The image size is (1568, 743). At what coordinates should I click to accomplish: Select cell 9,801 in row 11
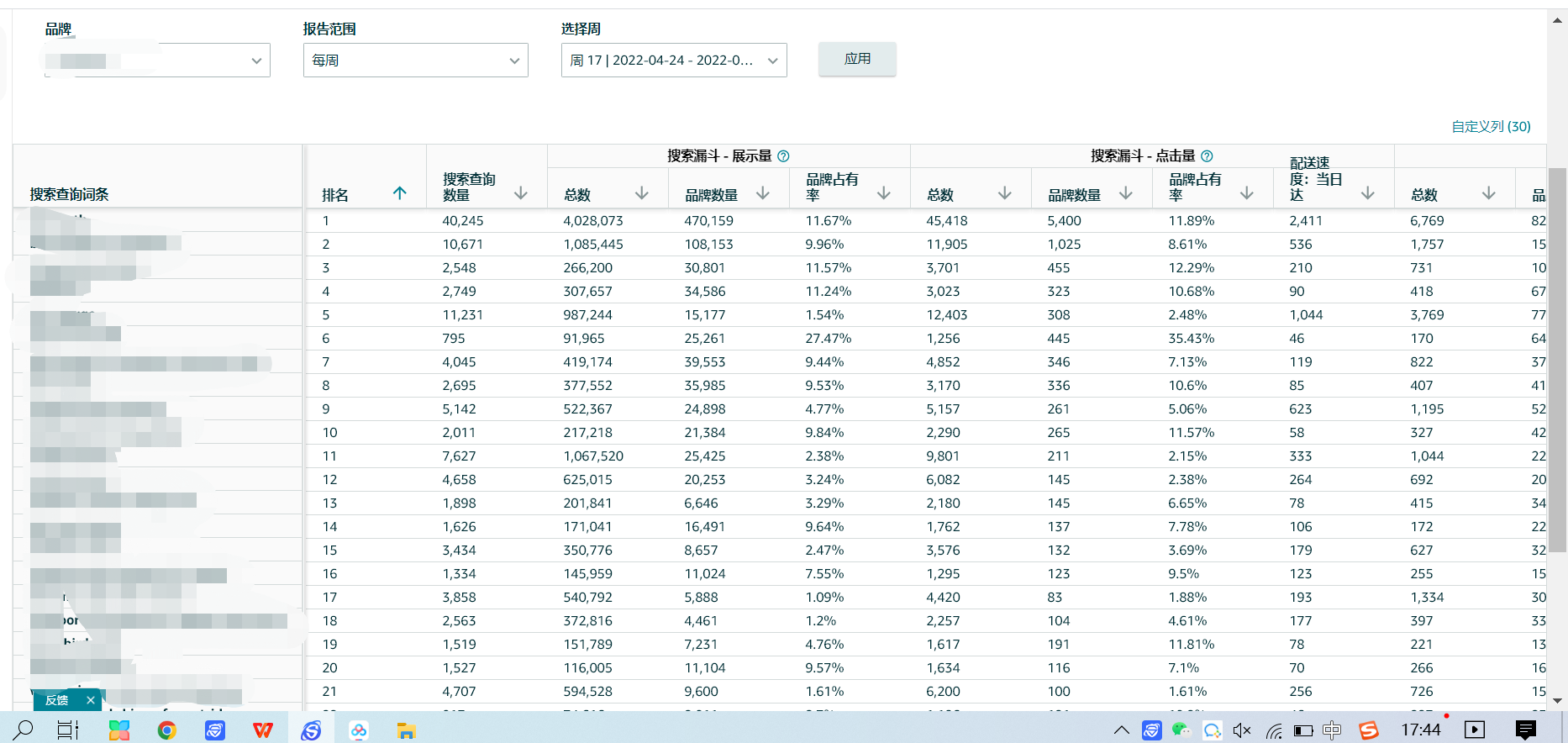click(943, 456)
